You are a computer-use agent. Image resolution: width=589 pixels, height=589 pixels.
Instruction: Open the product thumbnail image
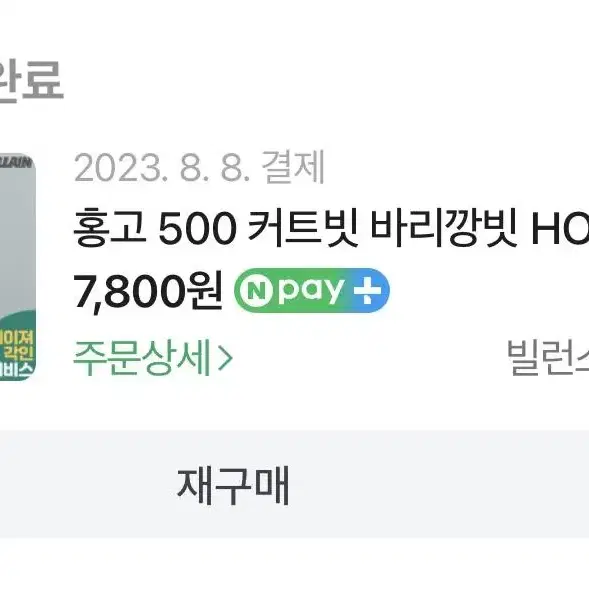(x=17, y=267)
